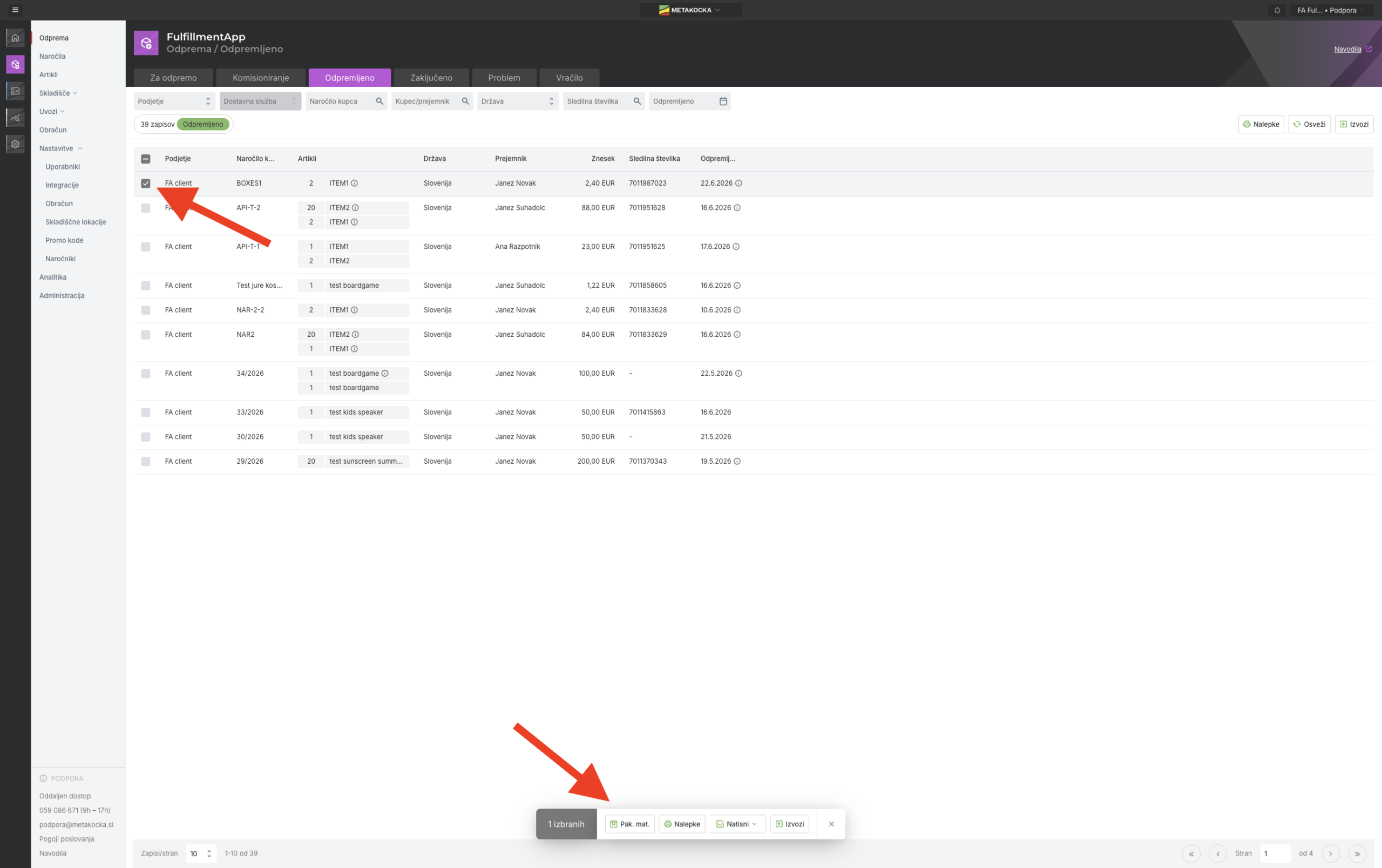Go to the first page

[x=1191, y=853]
